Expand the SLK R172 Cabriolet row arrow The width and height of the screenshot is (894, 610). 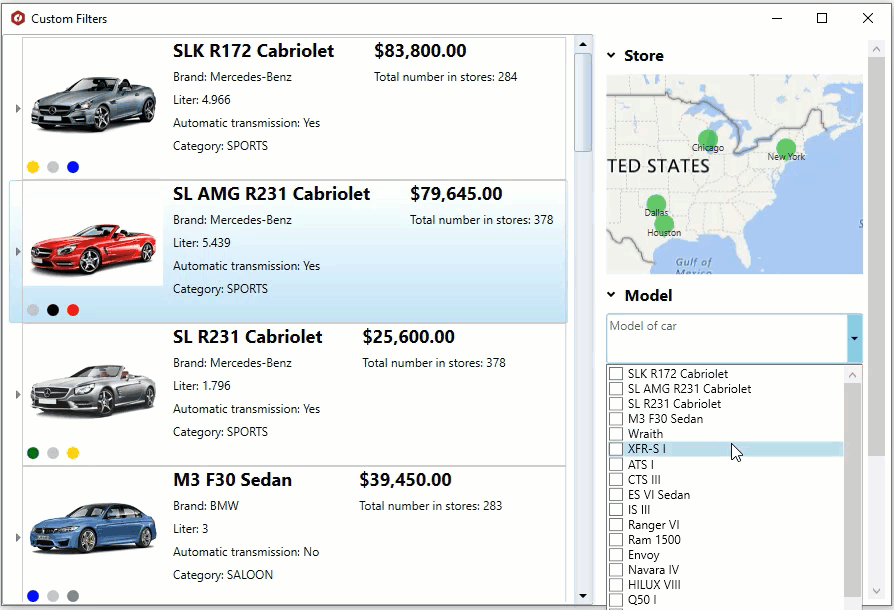17,108
